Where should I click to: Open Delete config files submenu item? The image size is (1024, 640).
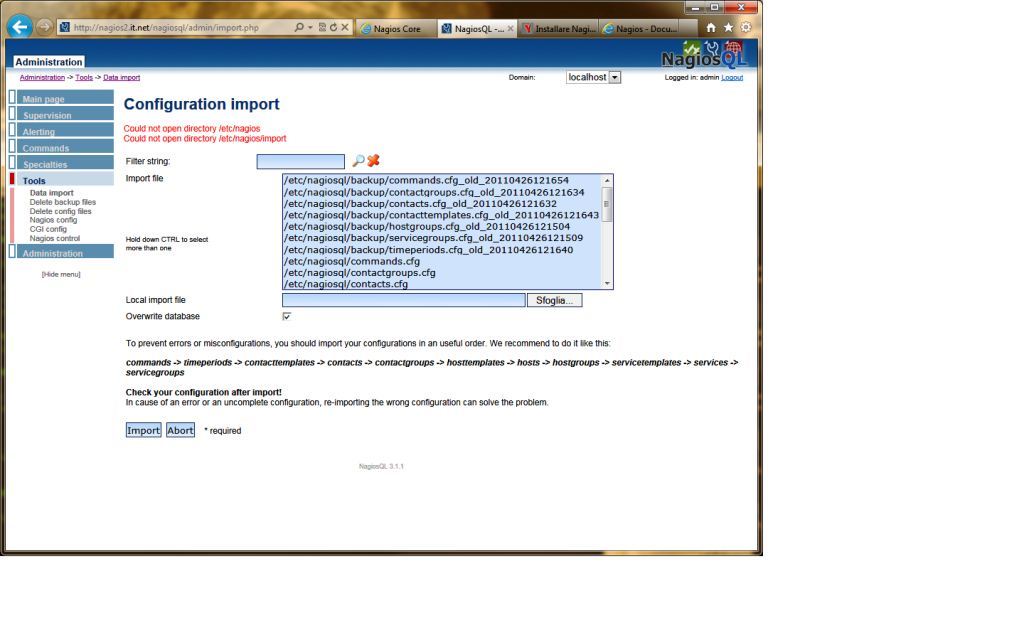(x=60, y=211)
